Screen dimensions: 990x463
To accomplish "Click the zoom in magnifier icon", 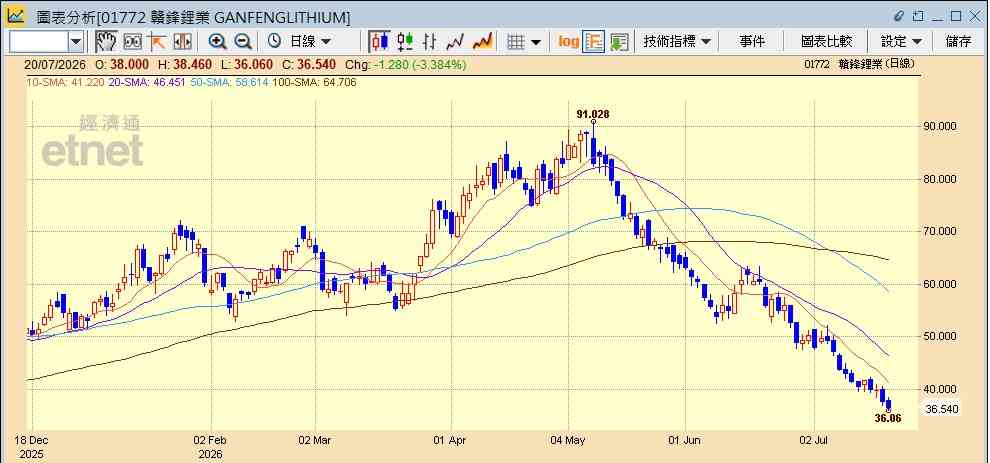I will (218, 42).
